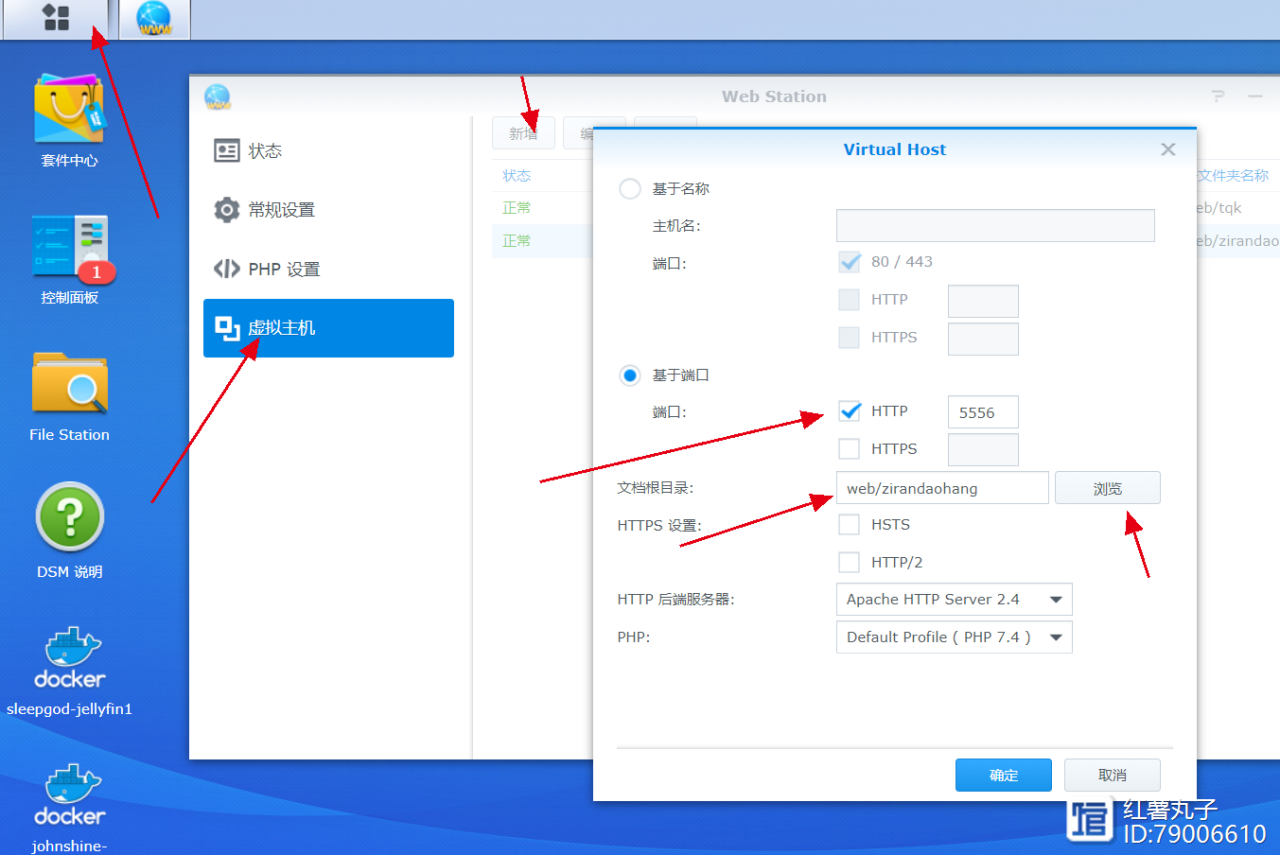The image size is (1280, 855).
Task: Click the 新增 button in Web Station
Action: 523,134
